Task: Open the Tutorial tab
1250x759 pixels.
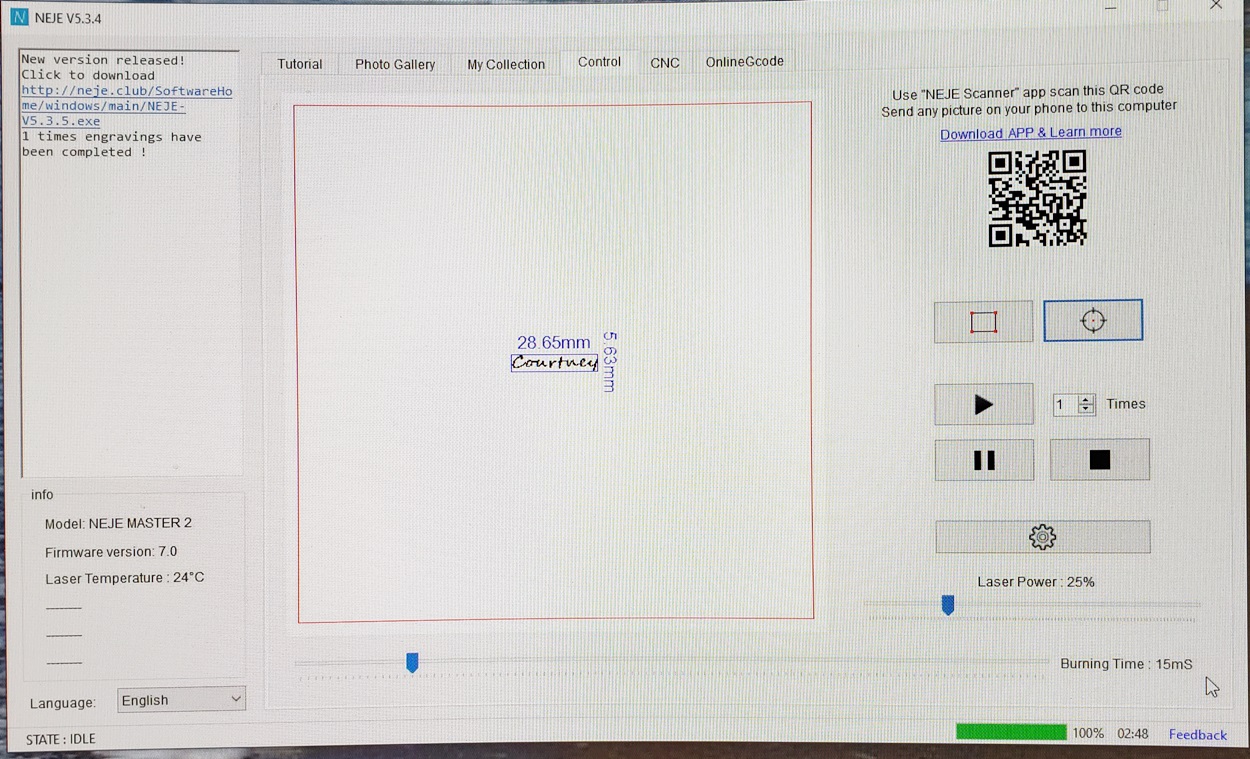Action: tap(300, 64)
